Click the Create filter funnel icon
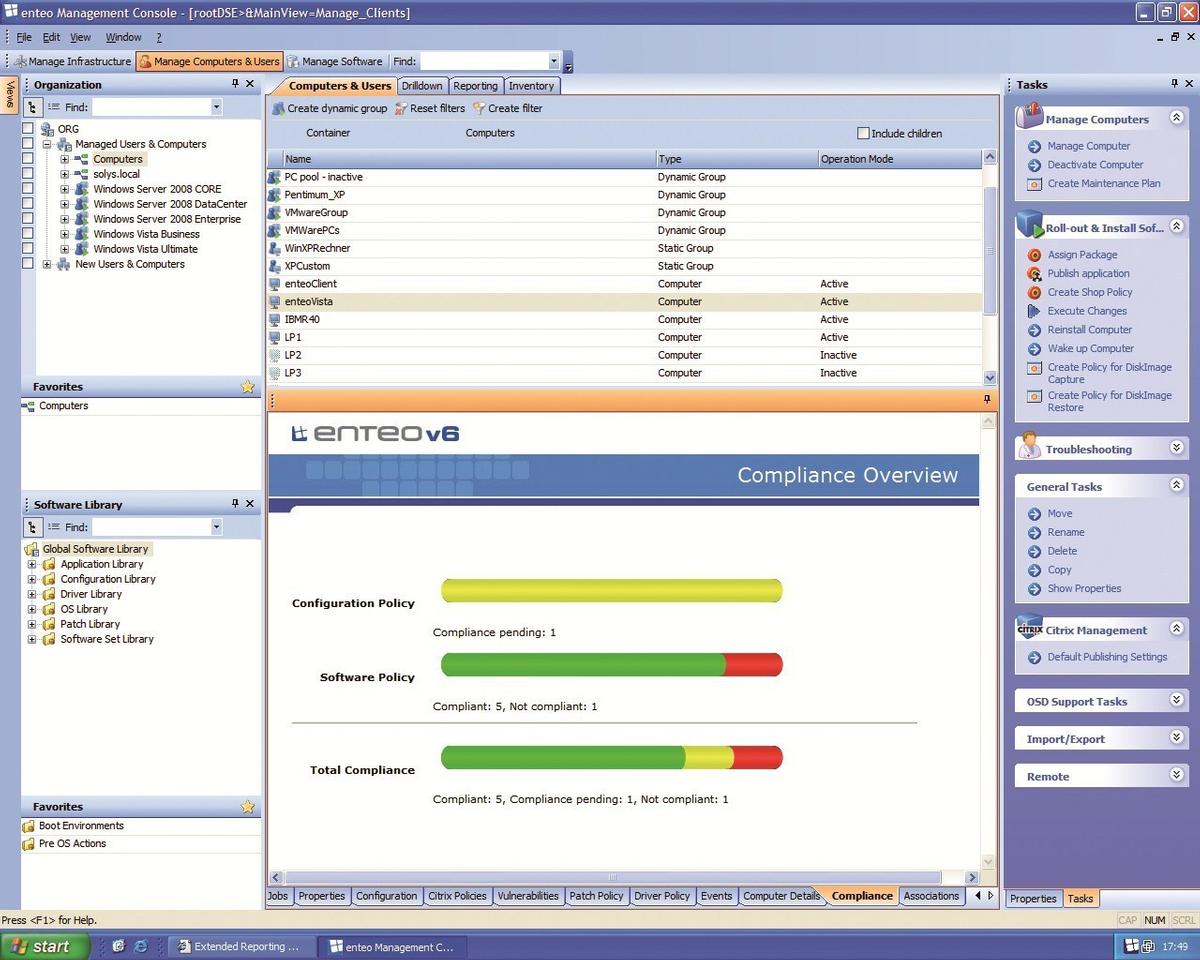This screenshot has height=960, width=1200. 479,109
